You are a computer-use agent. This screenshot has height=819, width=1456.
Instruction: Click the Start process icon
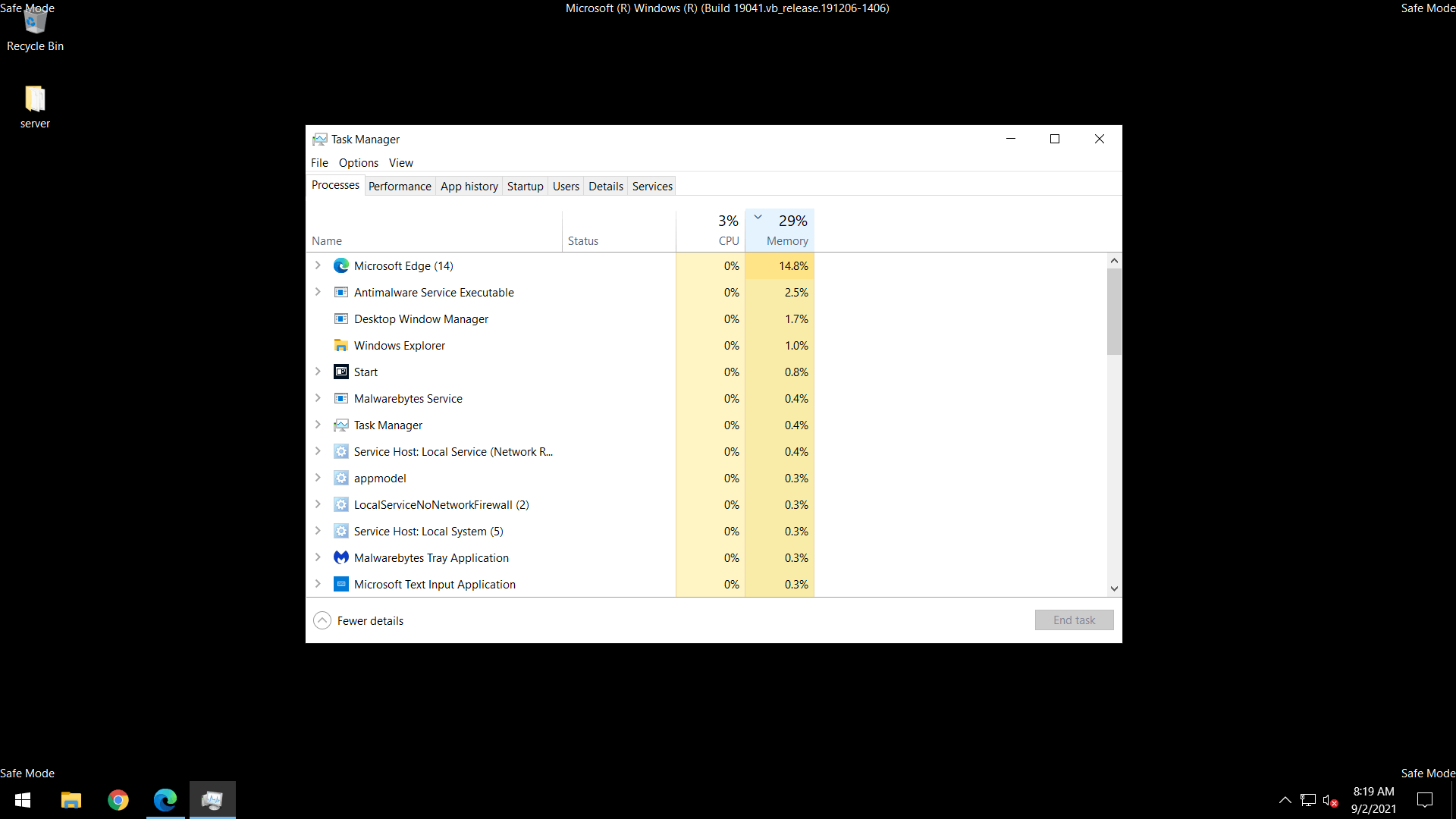[341, 372]
